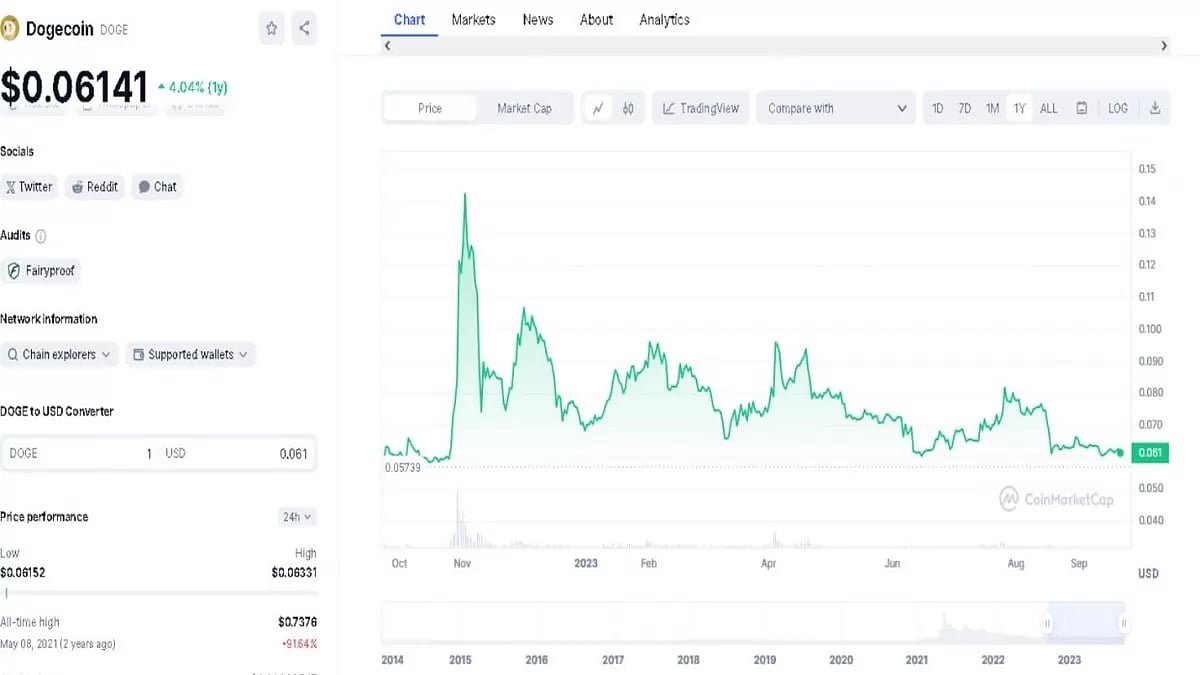This screenshot has height=675, width=1200.
Task: Add Dogecoin to watchlist via star icon
Action: click(x=271, y=28)
